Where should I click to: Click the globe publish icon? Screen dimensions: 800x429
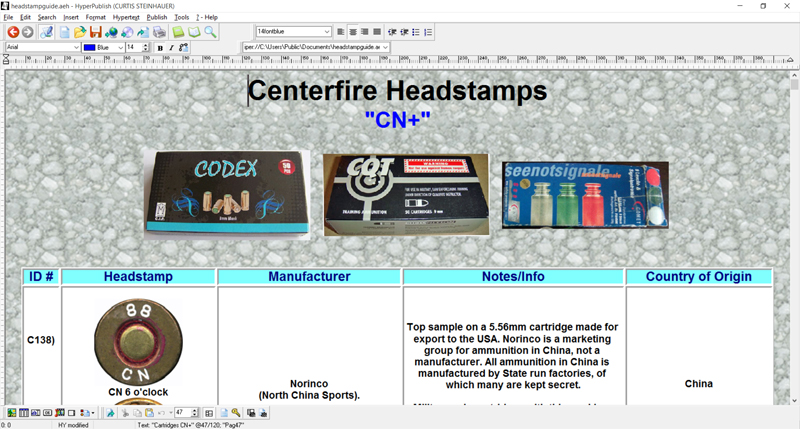(111, 32)
